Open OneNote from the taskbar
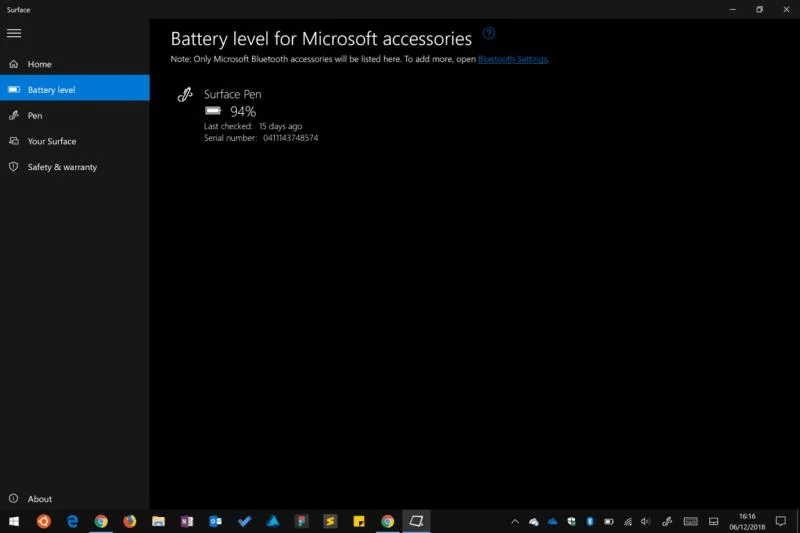The height and width of the screenshot is (533, 800). 187,521
